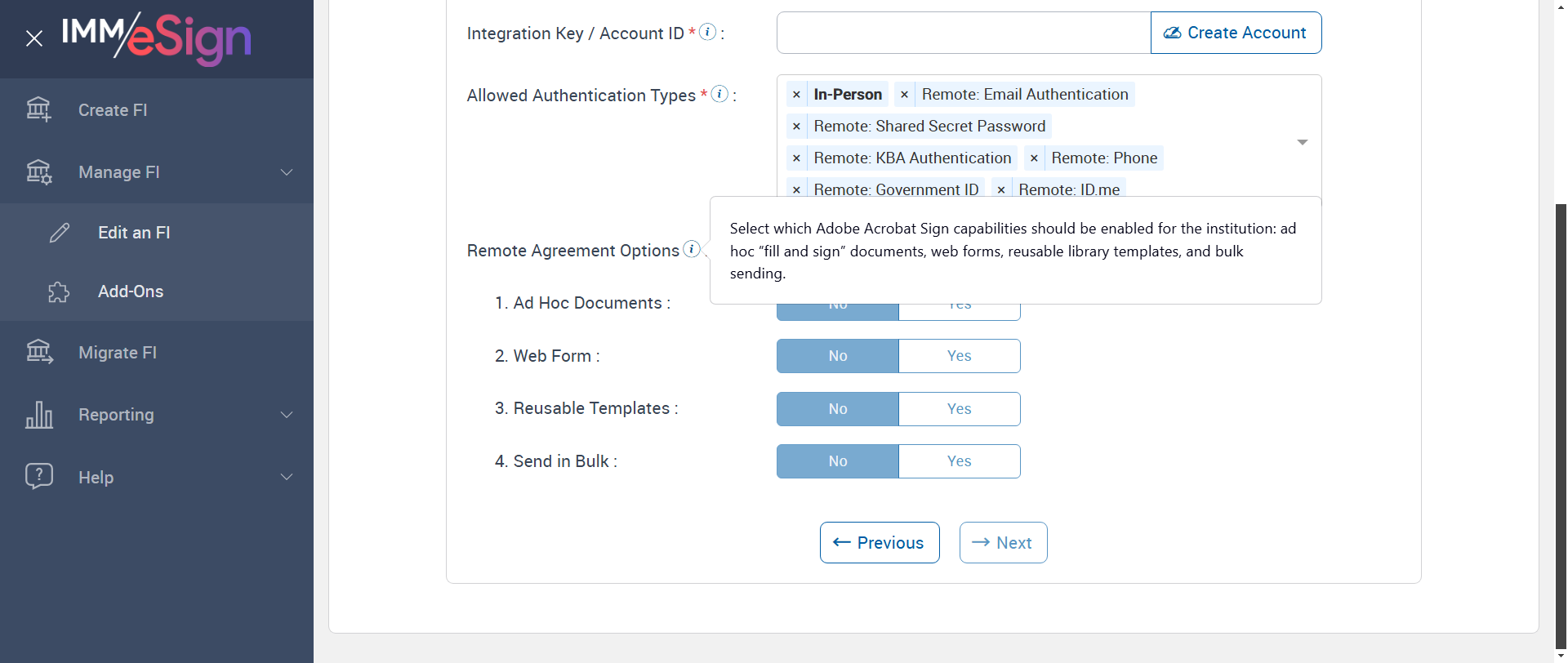The width and height of the screenshot is (1568, 663).
Task: Click the Migrate FI bank icon
Action: click(38, 352)
